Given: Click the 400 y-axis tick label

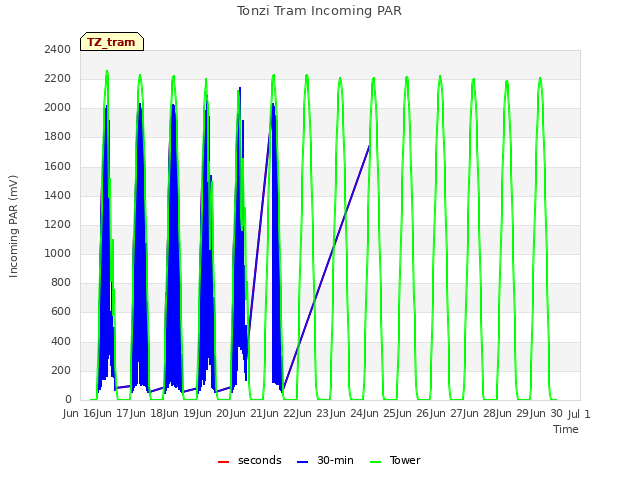Looking at the screenshot, I should coord(61,341).
